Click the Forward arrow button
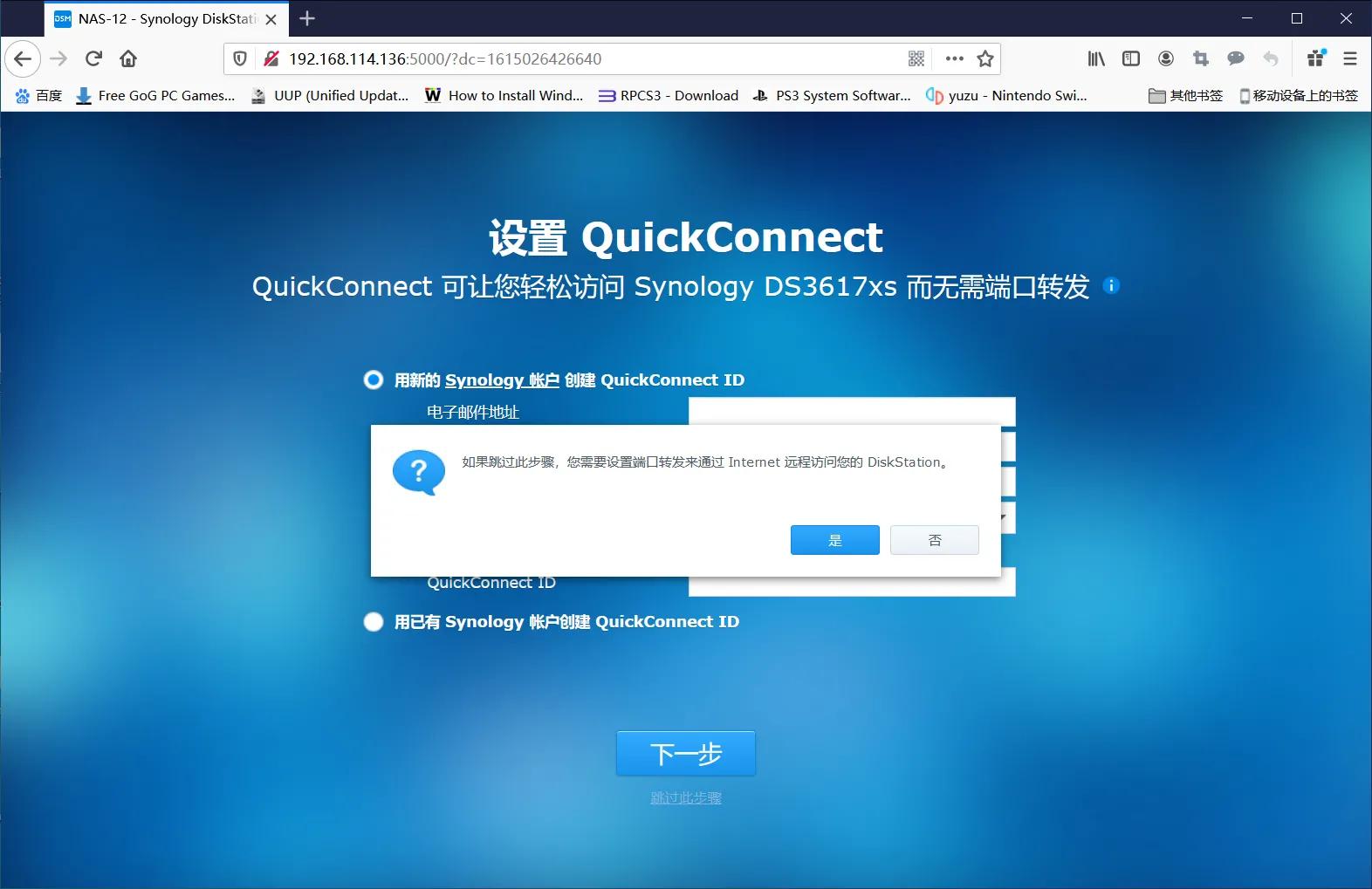The width and height of the screenshot is (1372, 889). click(x=58, y=58)
